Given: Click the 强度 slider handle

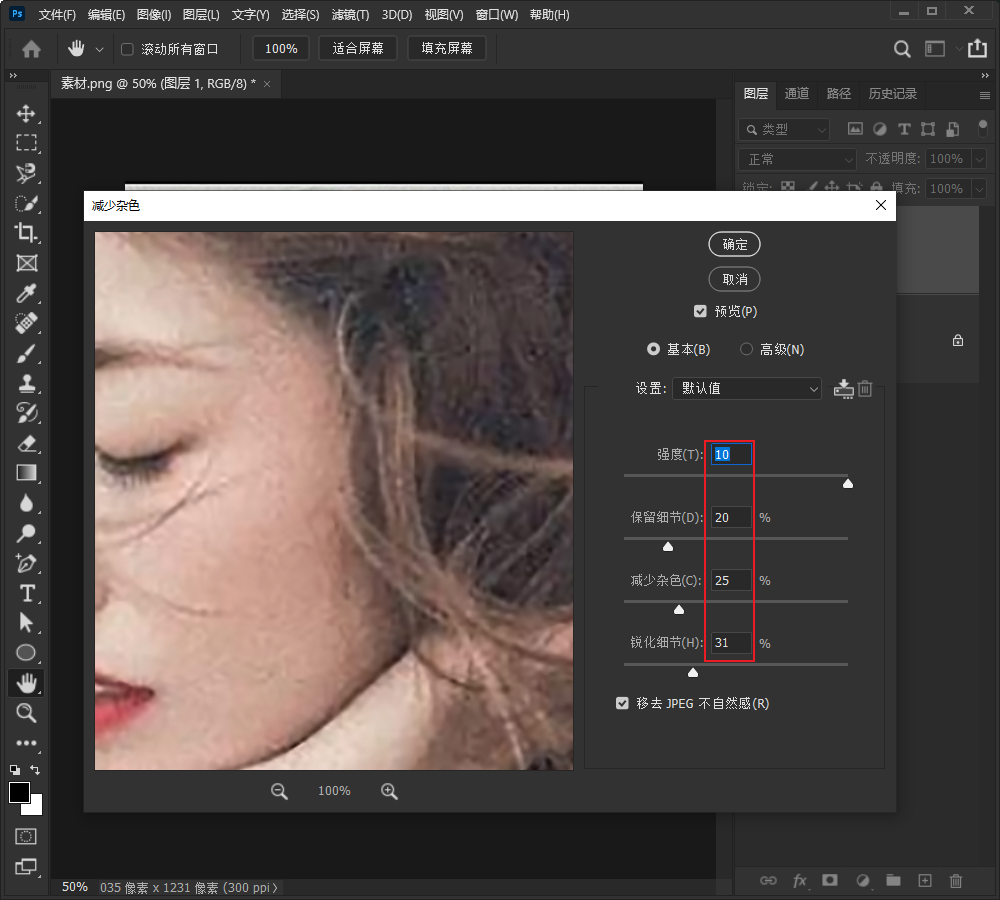Looking at the screenshot, I should (848, 483).
